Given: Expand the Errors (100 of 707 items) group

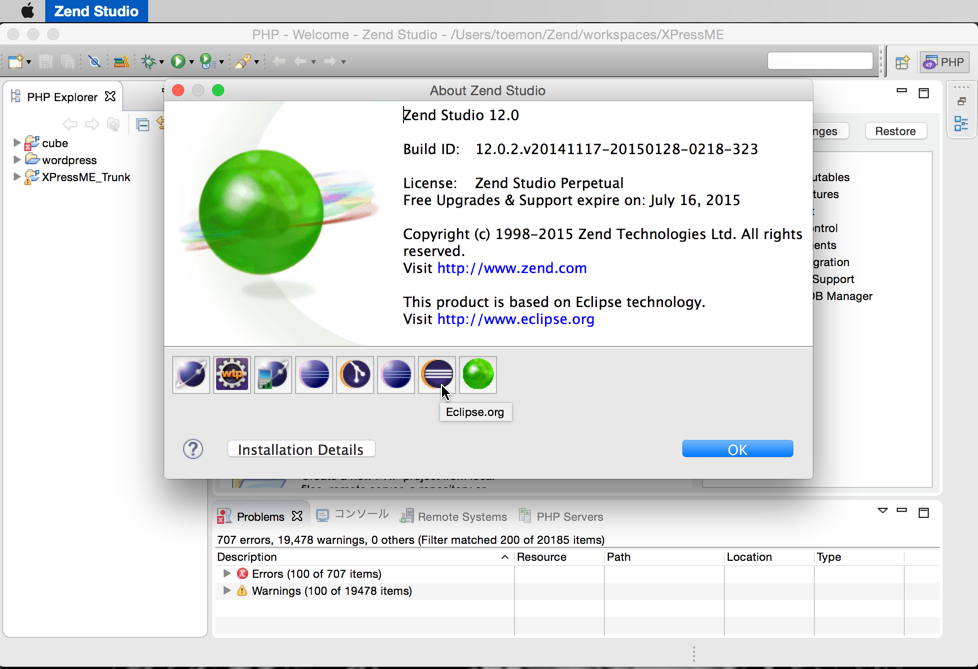Looking at the screenshot, I should [x=227, y=574].
